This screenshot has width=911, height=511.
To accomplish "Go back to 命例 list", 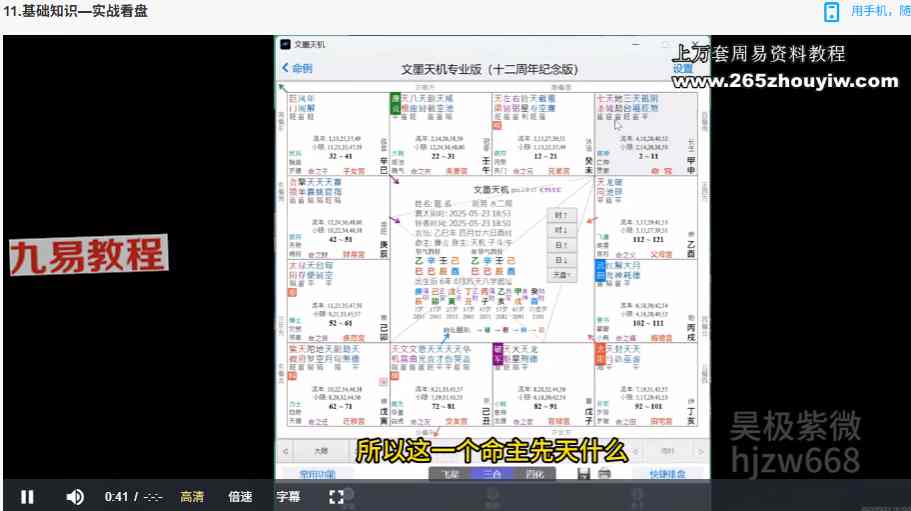I will pos(297,68).
